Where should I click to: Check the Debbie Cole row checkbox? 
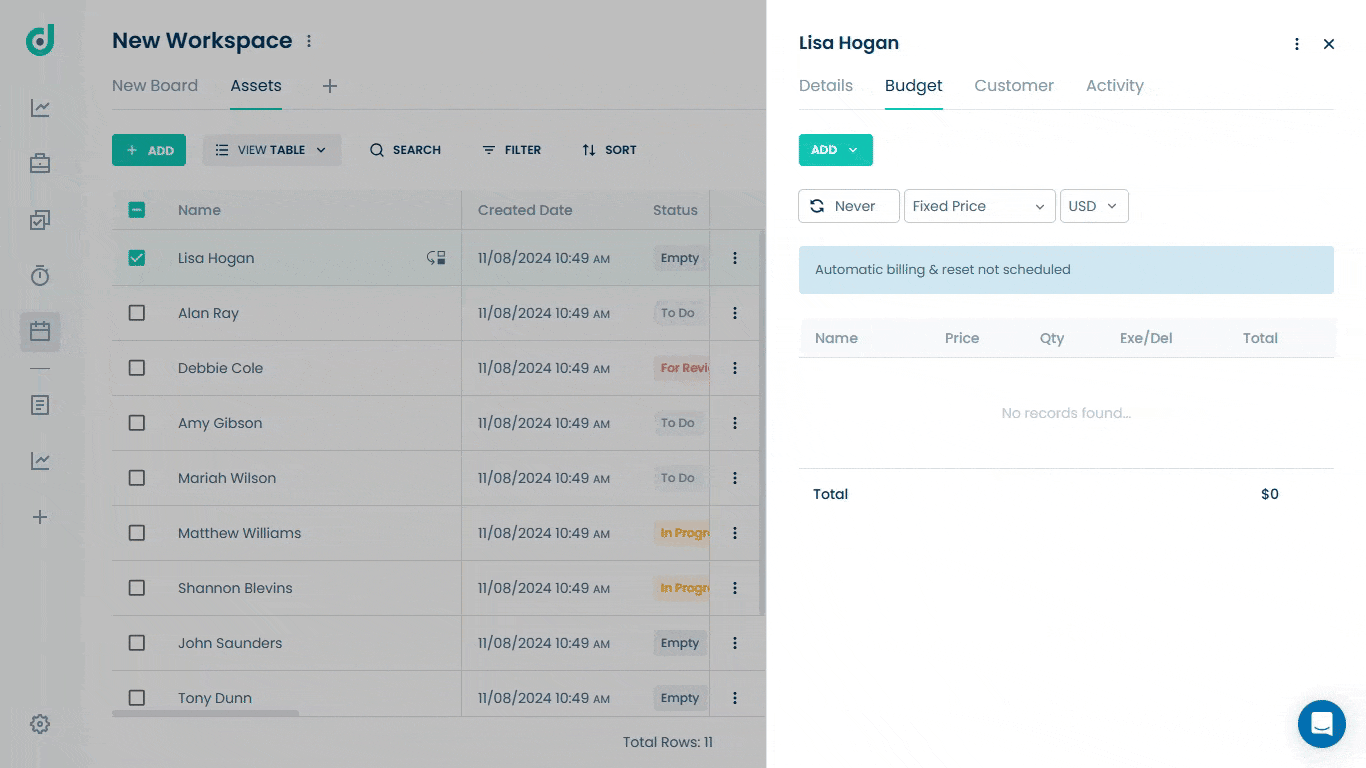pyautogui.click(x=137, y=368)
